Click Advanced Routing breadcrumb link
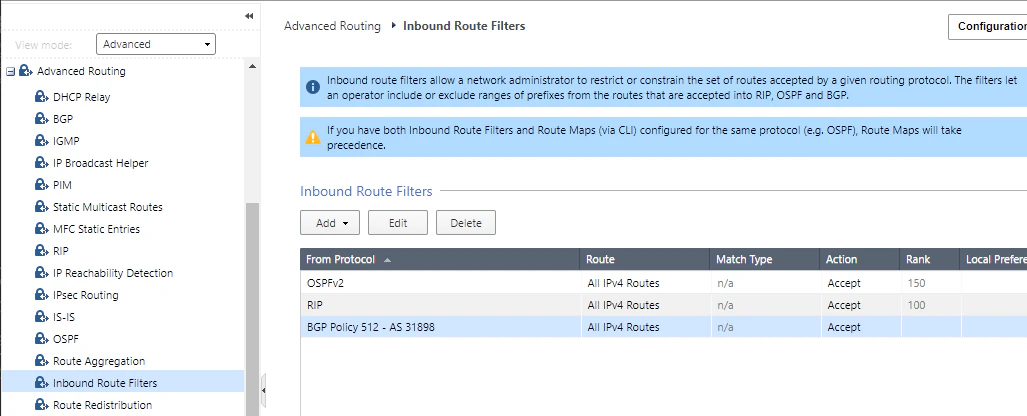The height and width of the screenshot is (416, 1027). 332,26
